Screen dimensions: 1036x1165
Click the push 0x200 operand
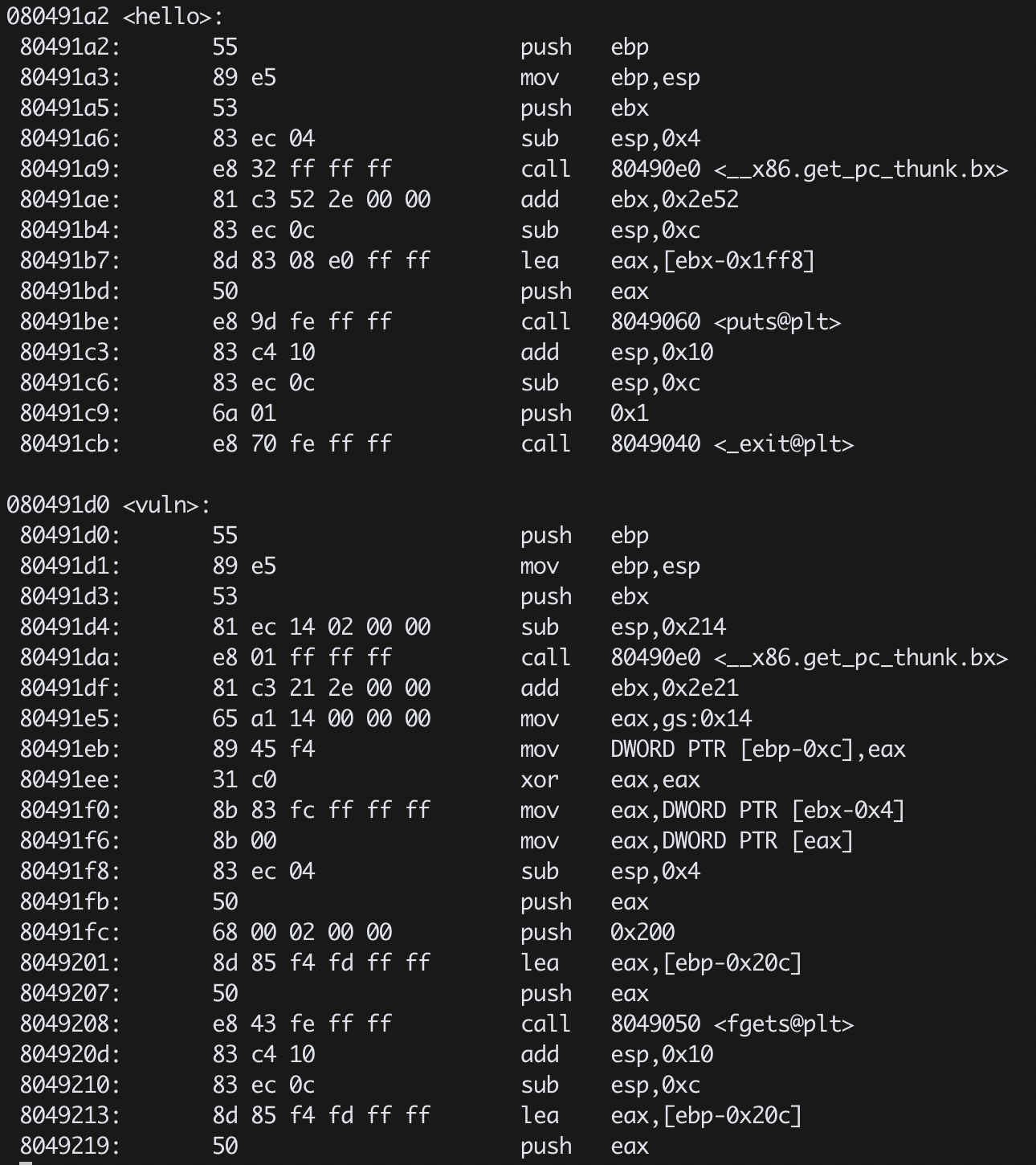pos(642,933)
